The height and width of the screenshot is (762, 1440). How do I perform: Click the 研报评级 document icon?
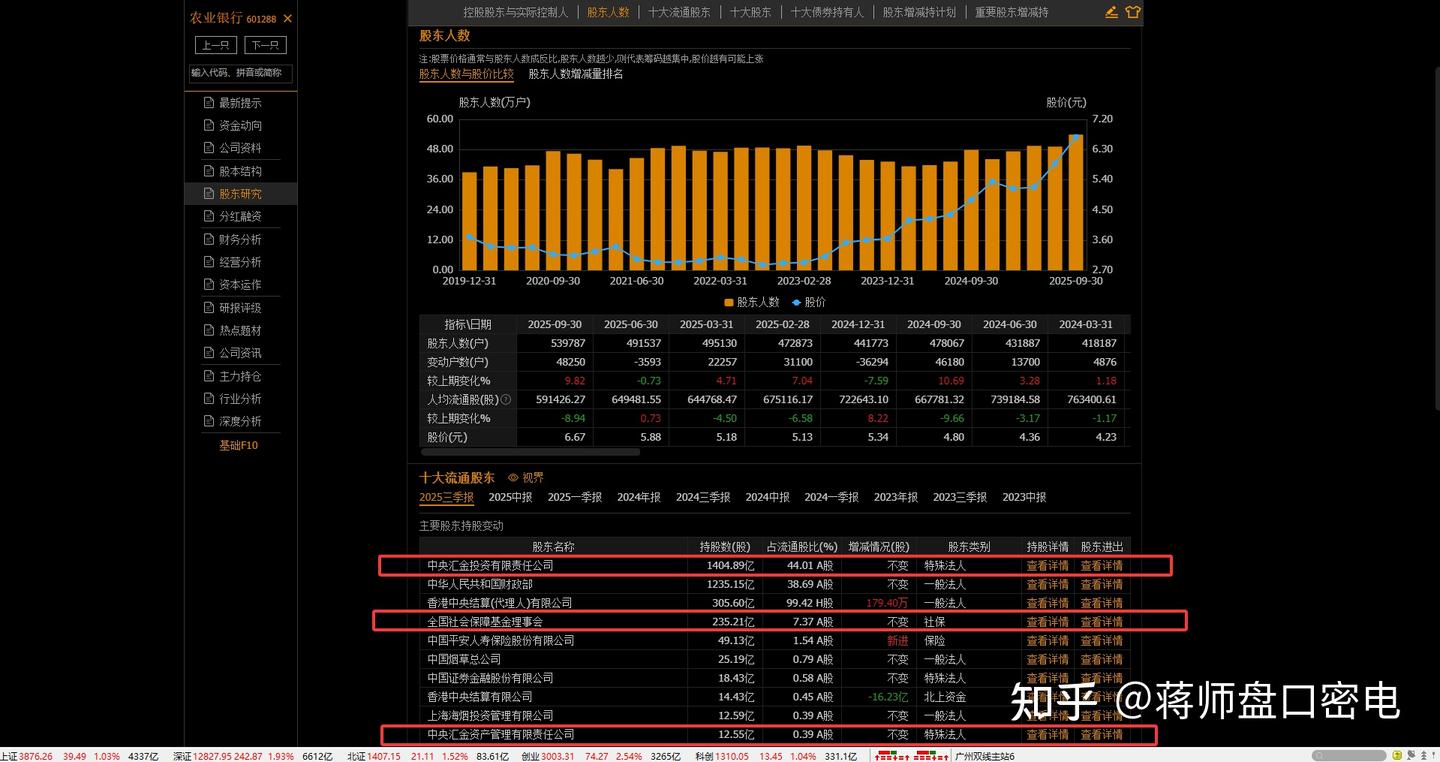(209, 308)
